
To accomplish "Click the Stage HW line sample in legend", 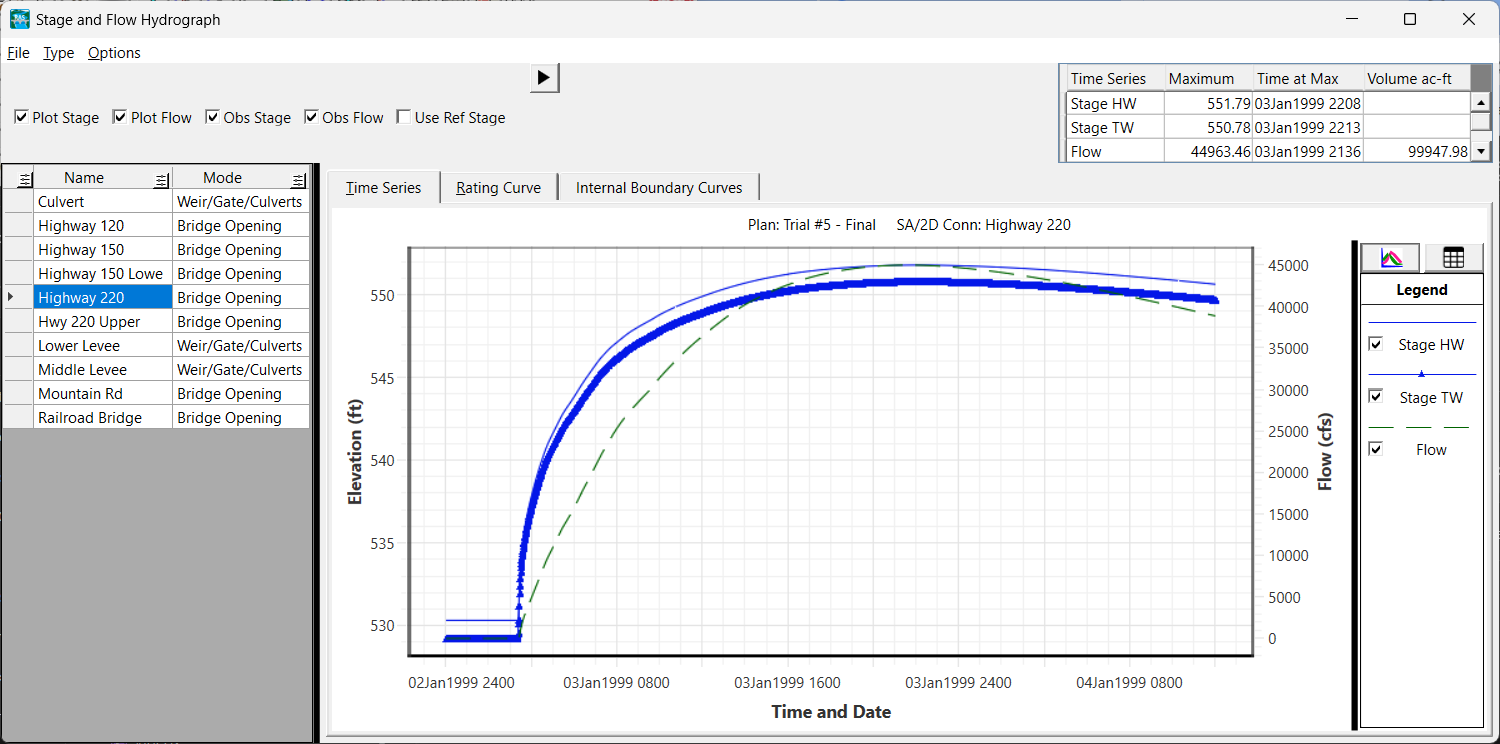I will click(1421, 323).
